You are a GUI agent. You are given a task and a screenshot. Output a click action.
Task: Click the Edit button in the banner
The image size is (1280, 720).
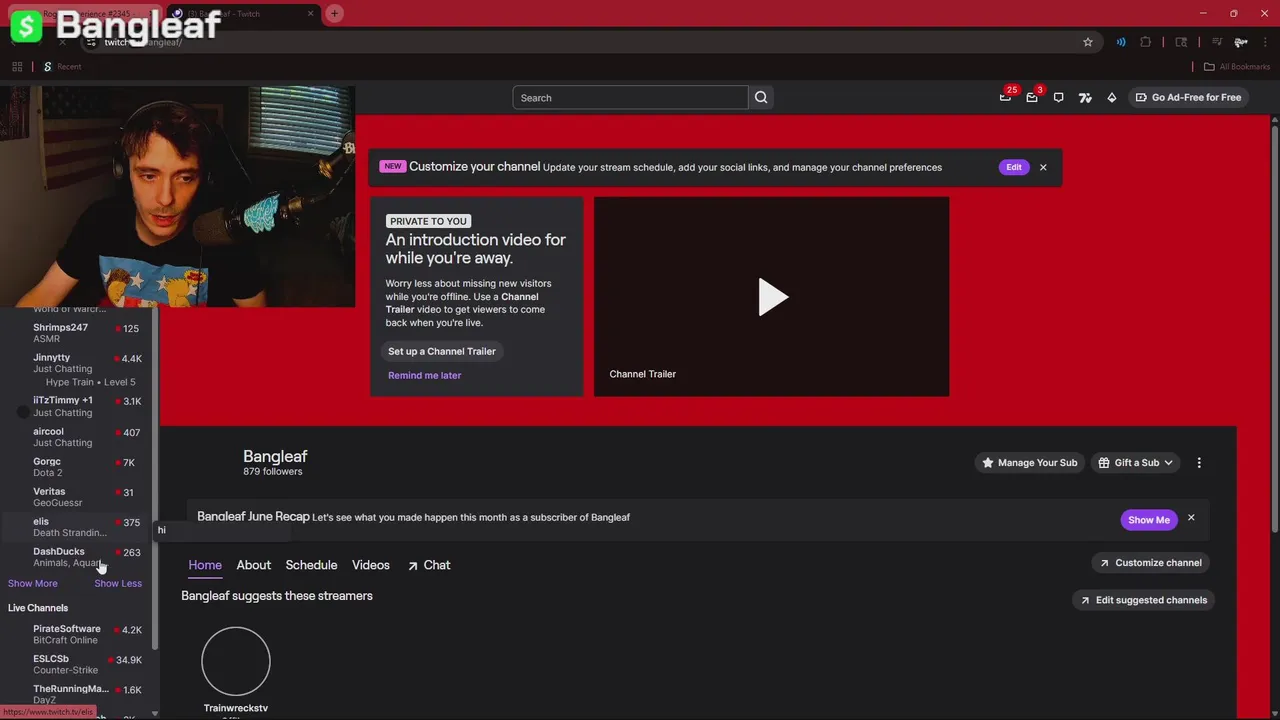point(1014,167)
